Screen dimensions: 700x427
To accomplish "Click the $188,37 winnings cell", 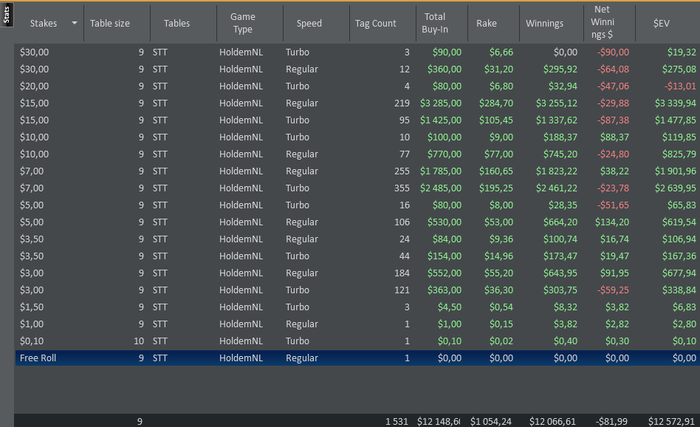I will 560,137.
